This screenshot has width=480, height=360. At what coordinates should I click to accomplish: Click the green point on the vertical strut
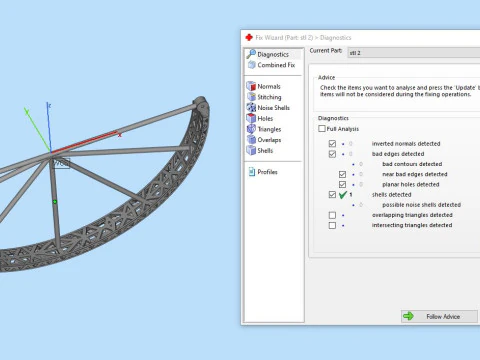[x=55, y=202]
